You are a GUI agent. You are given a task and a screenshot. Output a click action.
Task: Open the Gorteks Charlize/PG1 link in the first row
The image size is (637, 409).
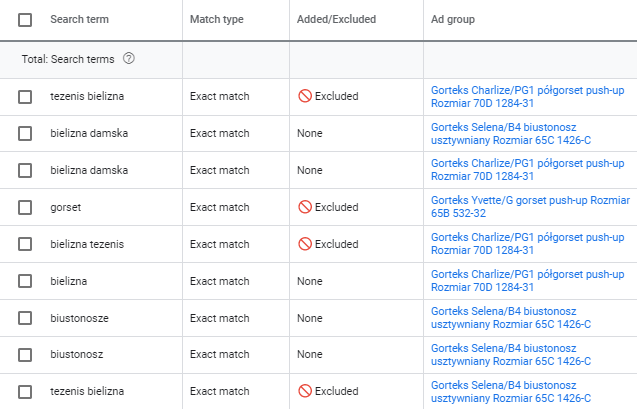pyautogui.click(x=527, y=97)
